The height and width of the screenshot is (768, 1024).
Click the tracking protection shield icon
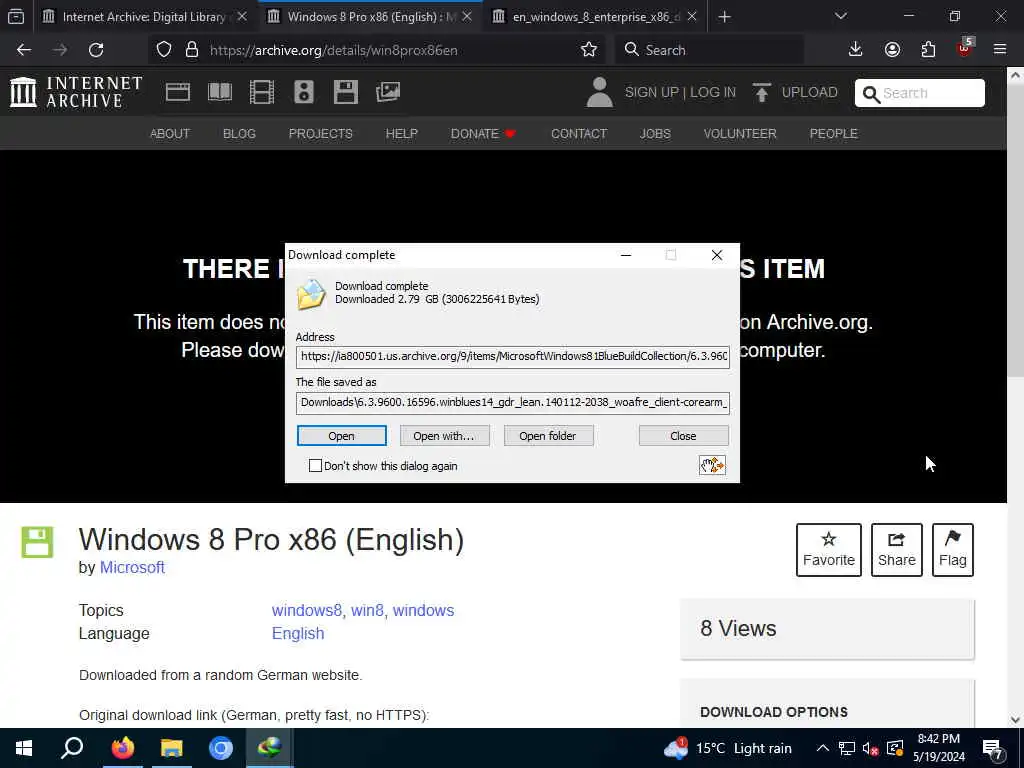[164, 50]
